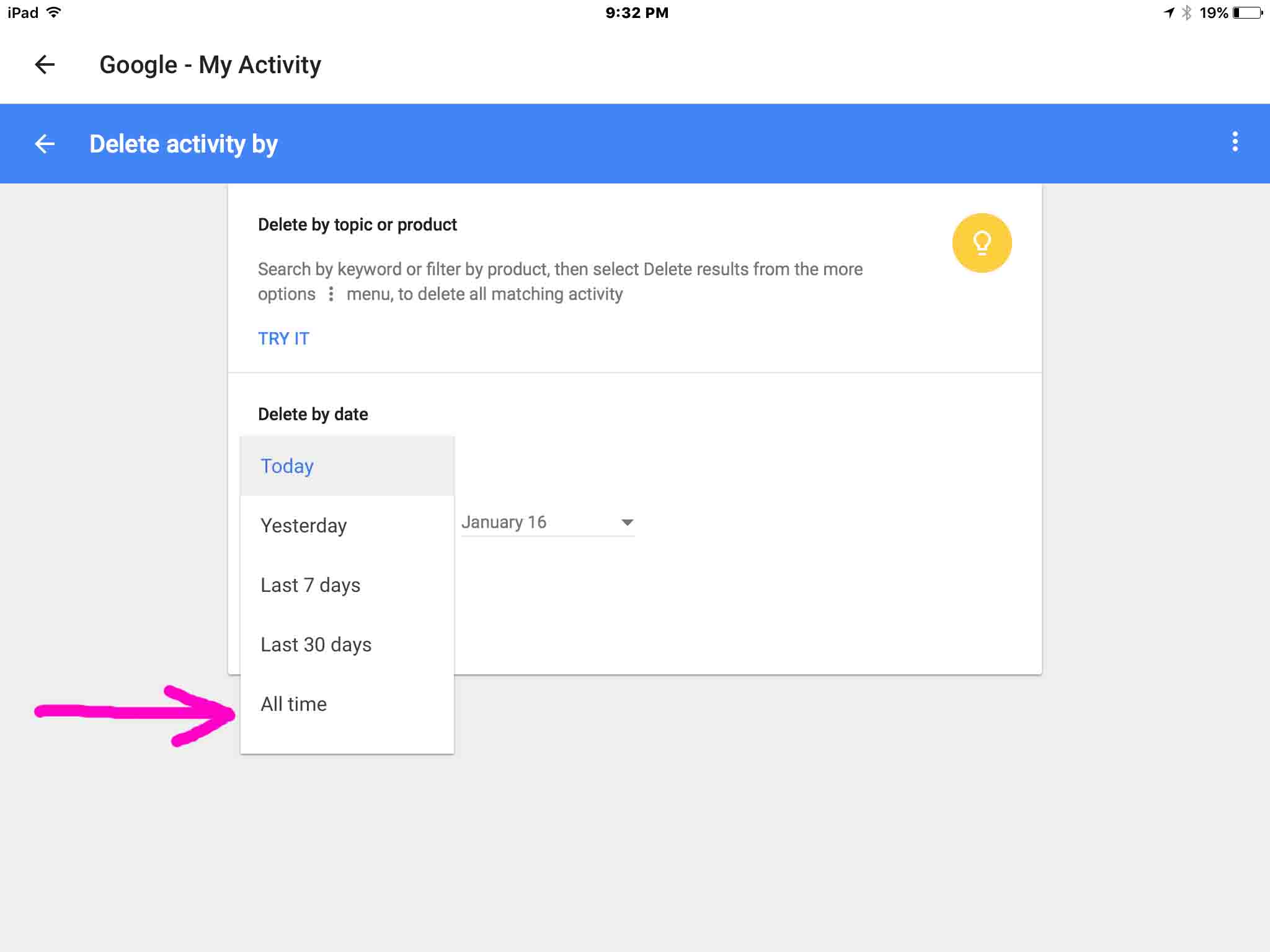Tap the Wi-Fi status icon
Screen dimensions: 1270x952
click(55, 12)
